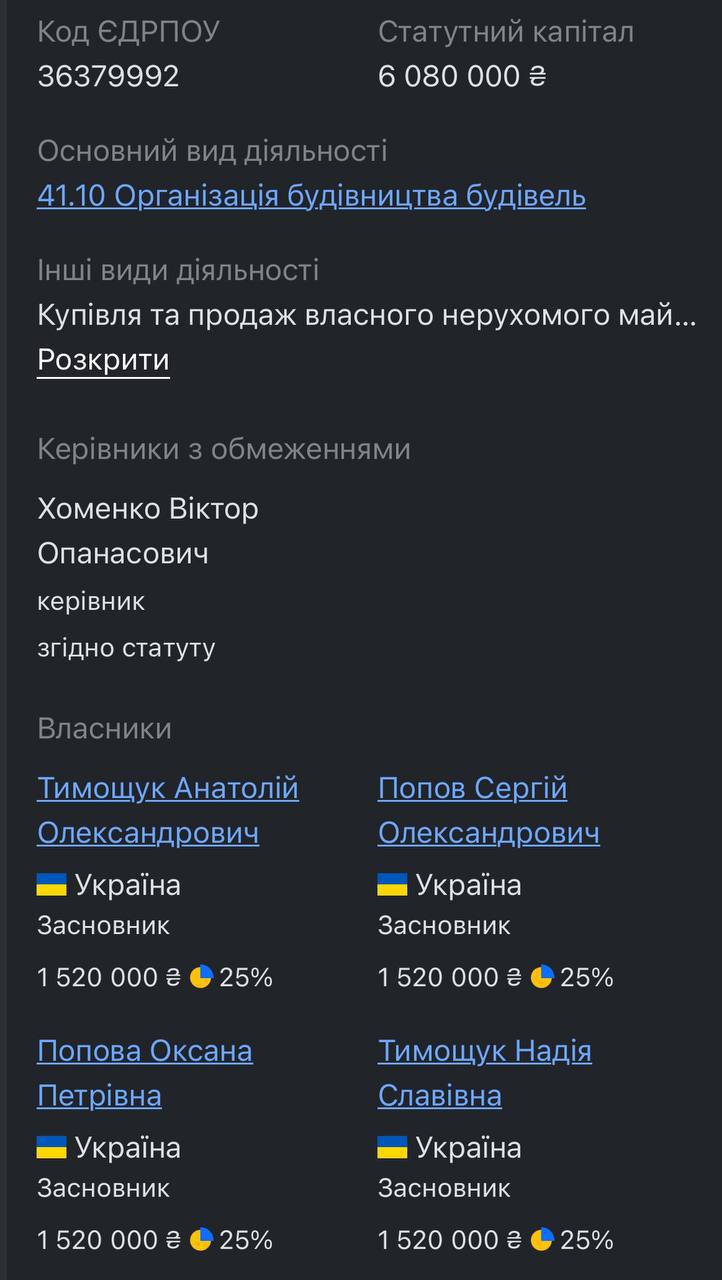Click the ЄДРПОУ code 36379992

click(108, 76)
